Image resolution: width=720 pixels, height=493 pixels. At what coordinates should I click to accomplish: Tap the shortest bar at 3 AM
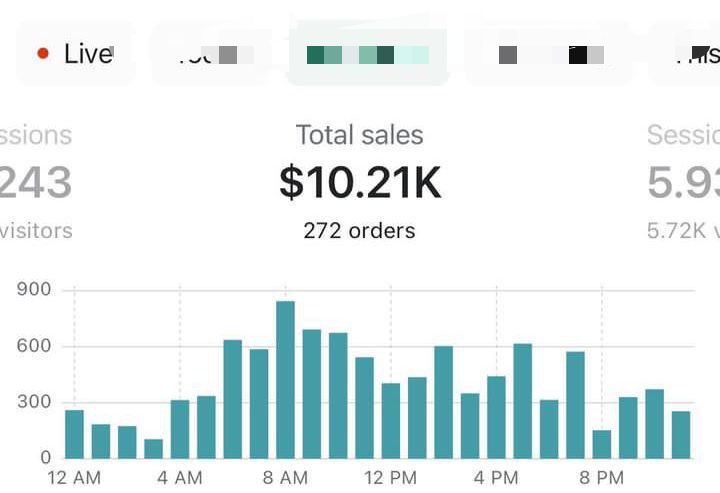[x=153, y=448]
